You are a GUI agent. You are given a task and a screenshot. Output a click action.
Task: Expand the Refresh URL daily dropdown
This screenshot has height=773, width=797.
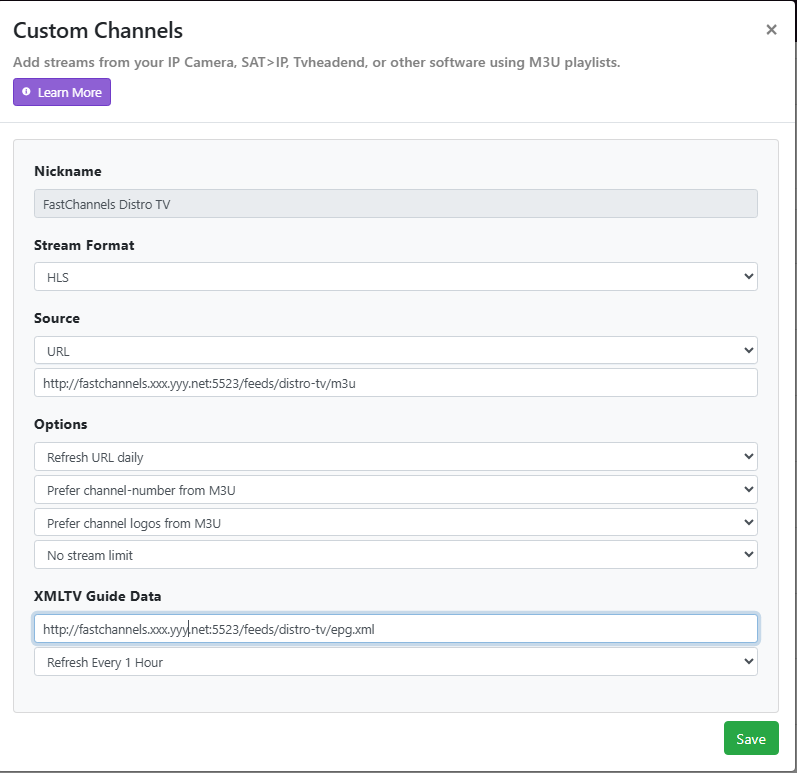(395, 457)
